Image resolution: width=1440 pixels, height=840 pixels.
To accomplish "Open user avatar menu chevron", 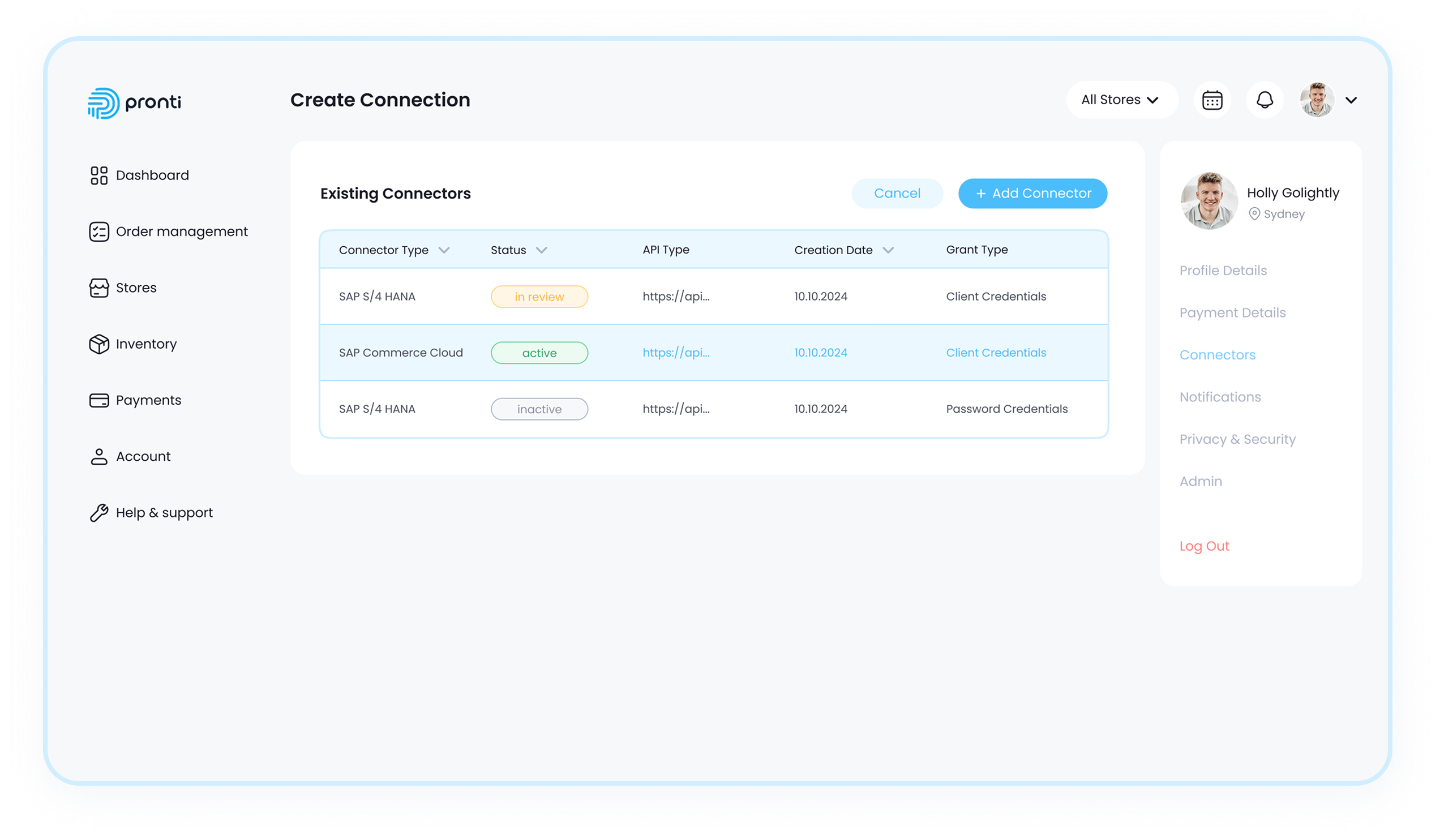I will tap(1352, 101).
